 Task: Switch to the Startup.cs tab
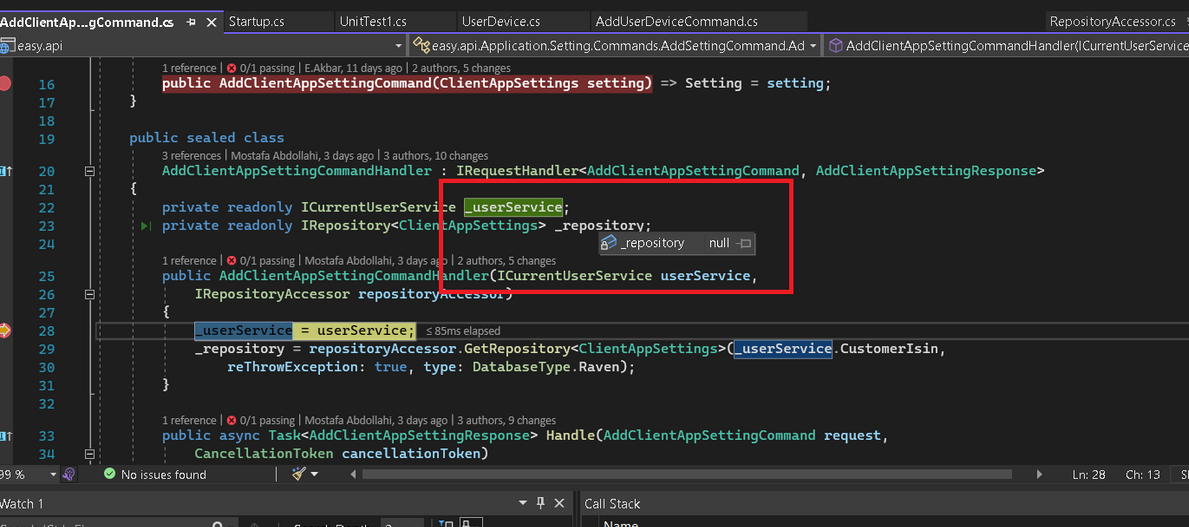[256, 22]
